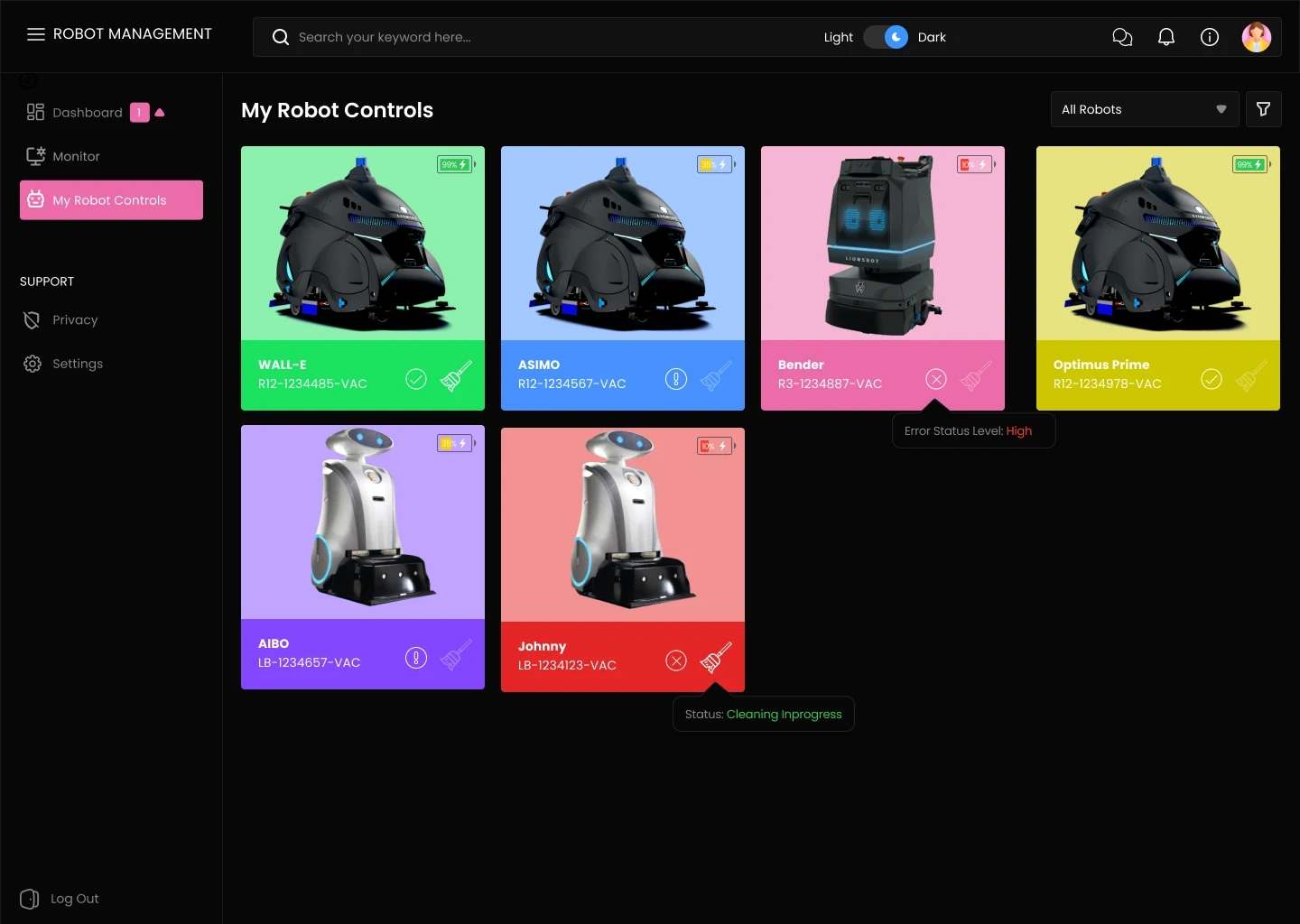Click the Dark theme label
The width and height of the screenshot is (1300, 924).
pos(932,37)
